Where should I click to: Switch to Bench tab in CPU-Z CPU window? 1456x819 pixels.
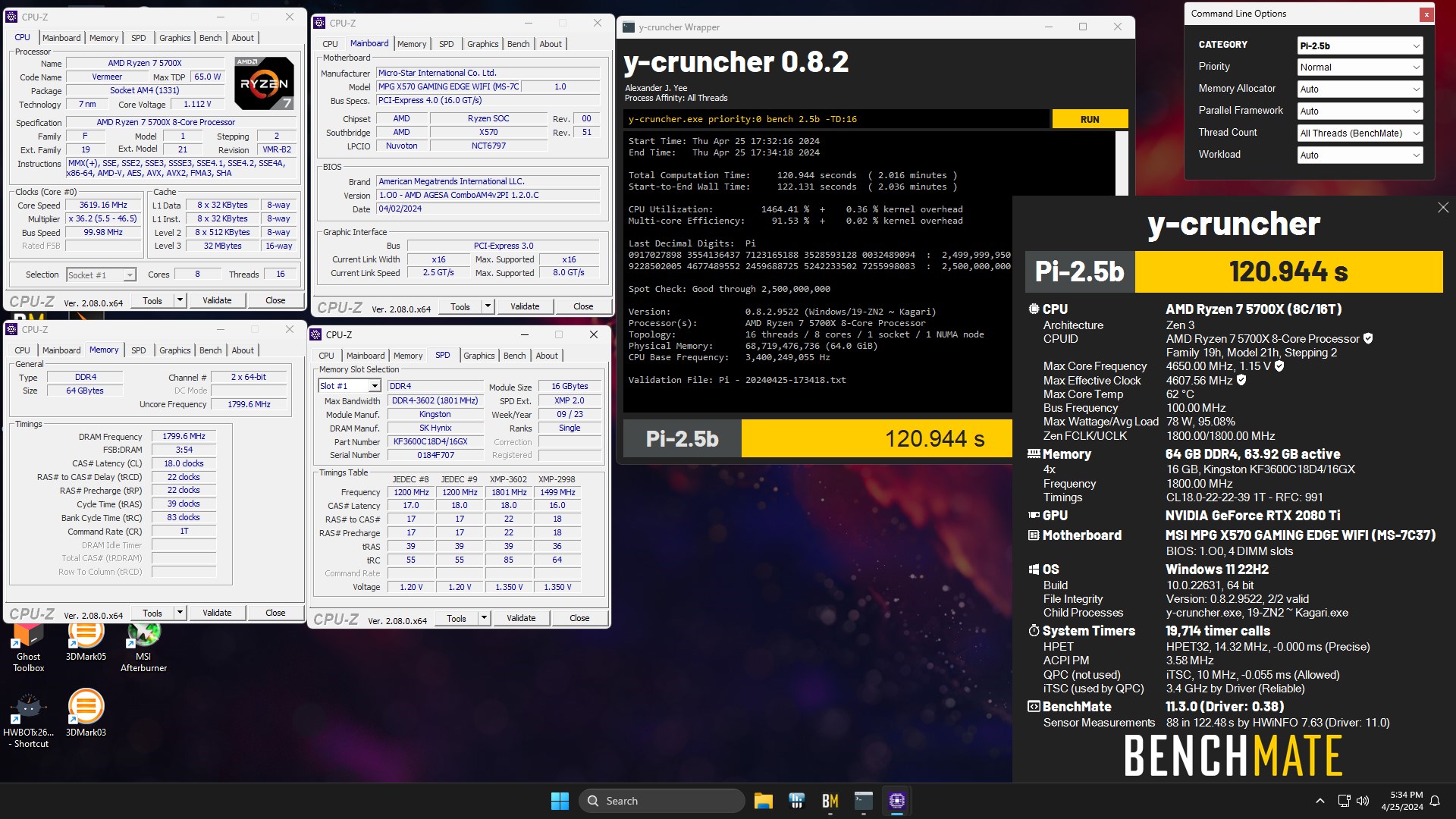point(210,38)
